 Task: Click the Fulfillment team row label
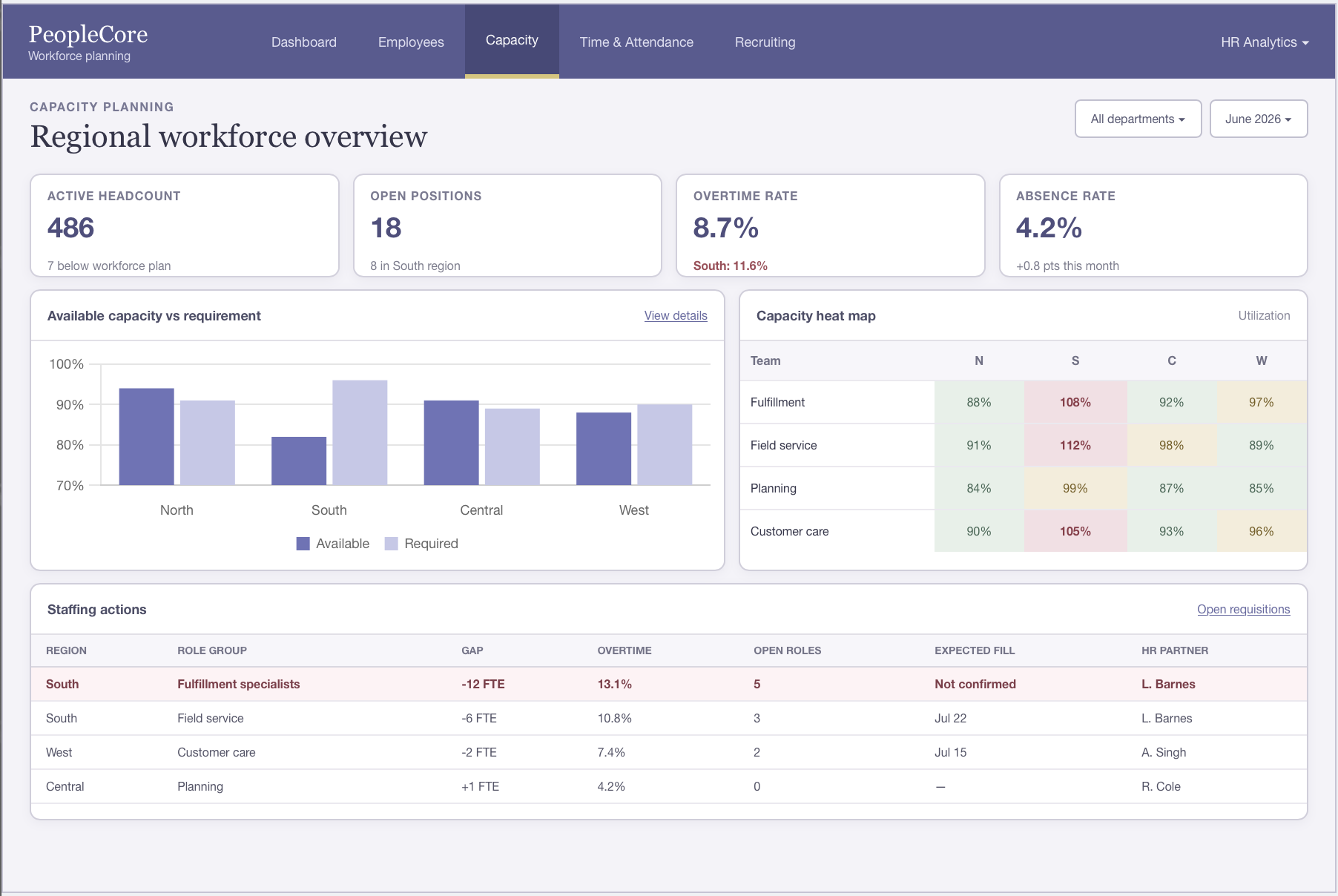(x=777, y=402)
